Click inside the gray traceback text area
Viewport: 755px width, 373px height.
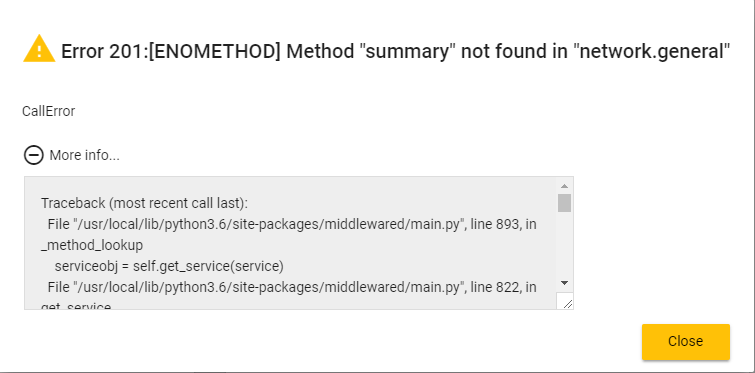[291, 243]
